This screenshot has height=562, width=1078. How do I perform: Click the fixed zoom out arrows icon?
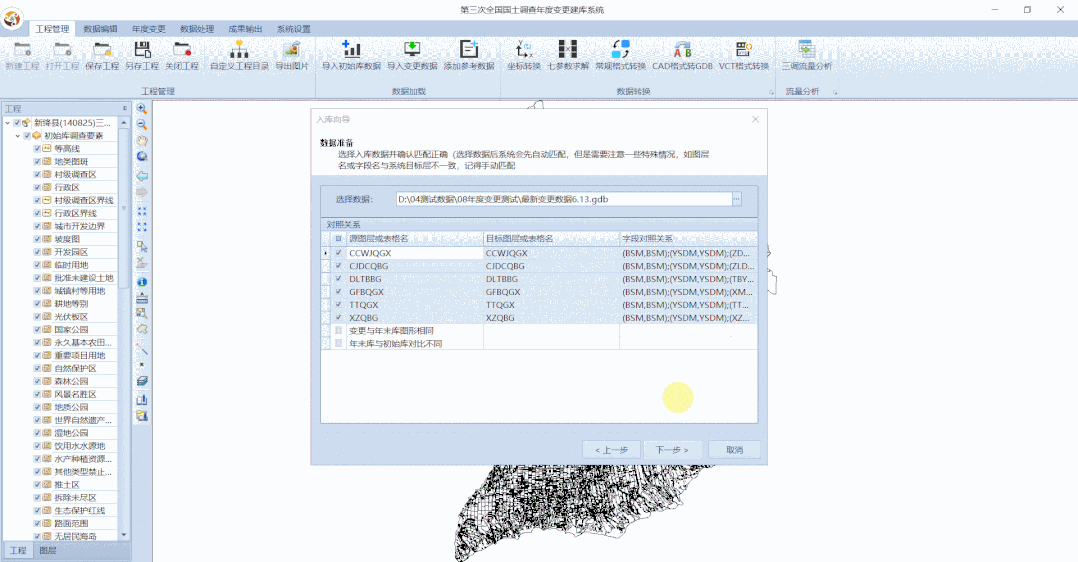coord(142,227)
